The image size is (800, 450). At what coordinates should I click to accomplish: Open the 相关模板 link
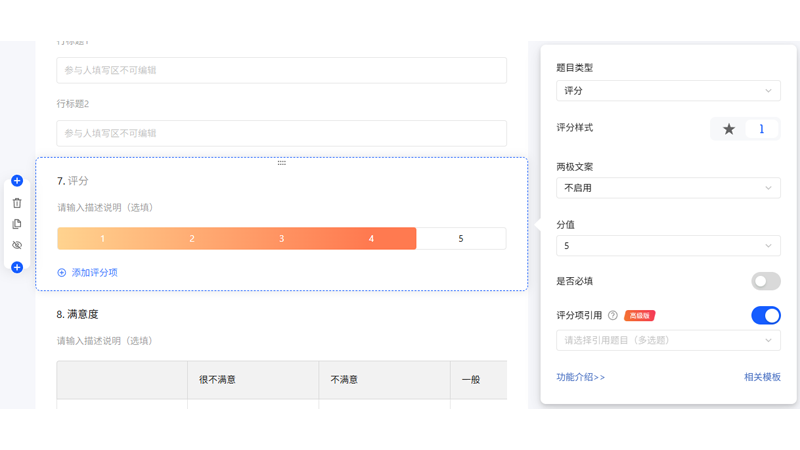tap(762, 377)
